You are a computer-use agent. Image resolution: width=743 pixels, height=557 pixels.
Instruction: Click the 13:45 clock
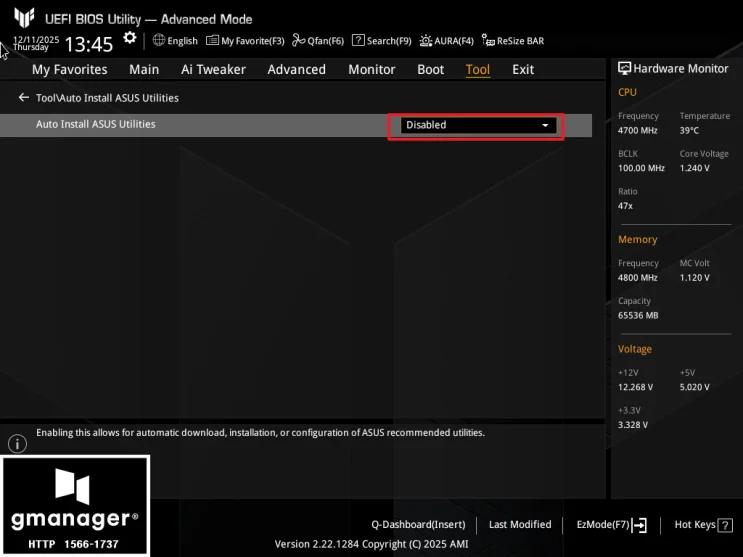89,45
